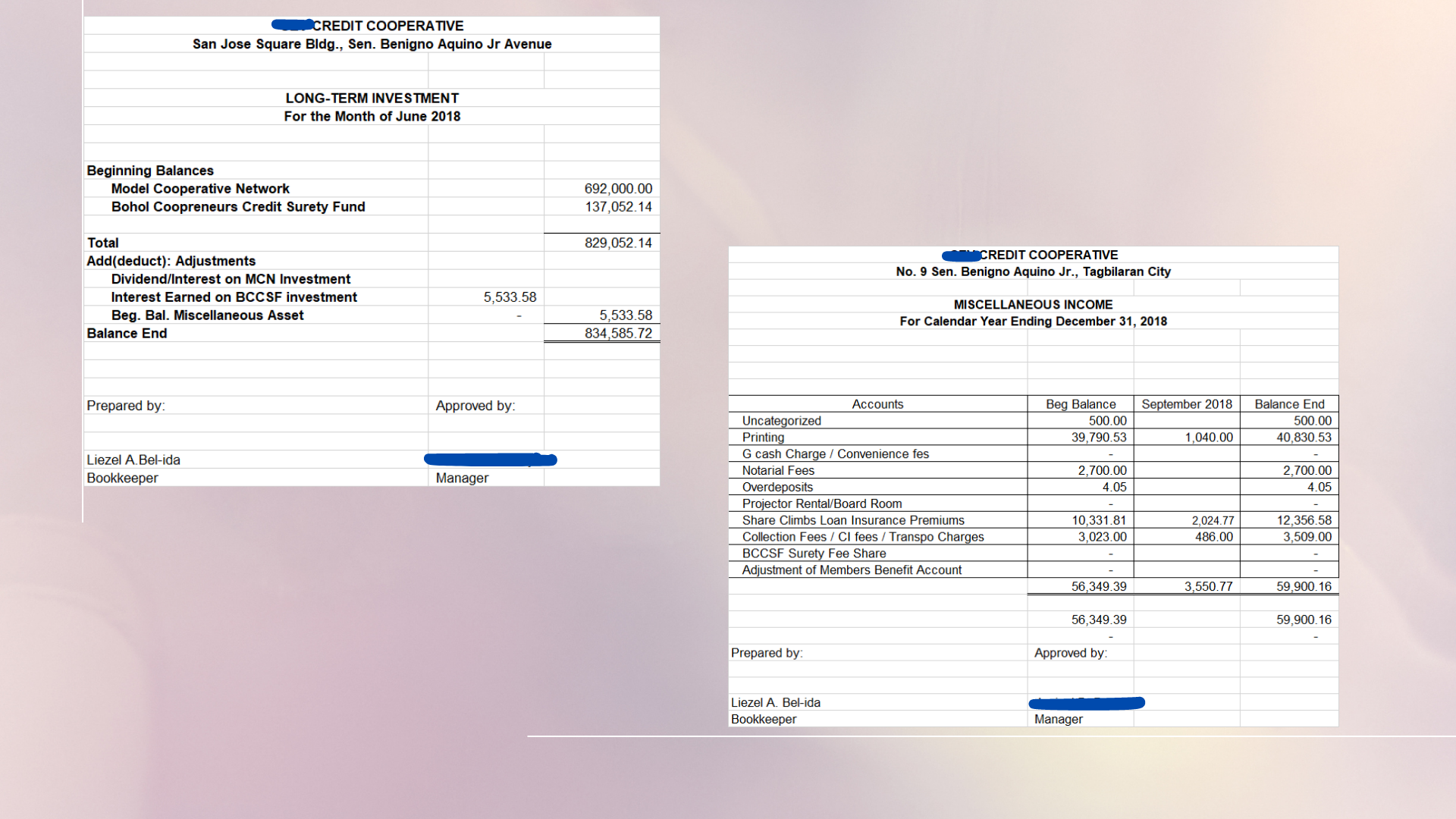Viewport: 1456px width, 819px height.
Task: Click the Beg Balance column header
Action: click(x=1080, y=404)
